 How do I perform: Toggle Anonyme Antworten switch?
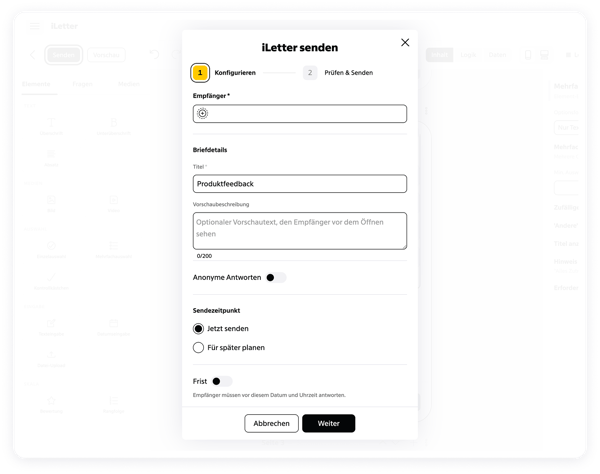(276, 277)
